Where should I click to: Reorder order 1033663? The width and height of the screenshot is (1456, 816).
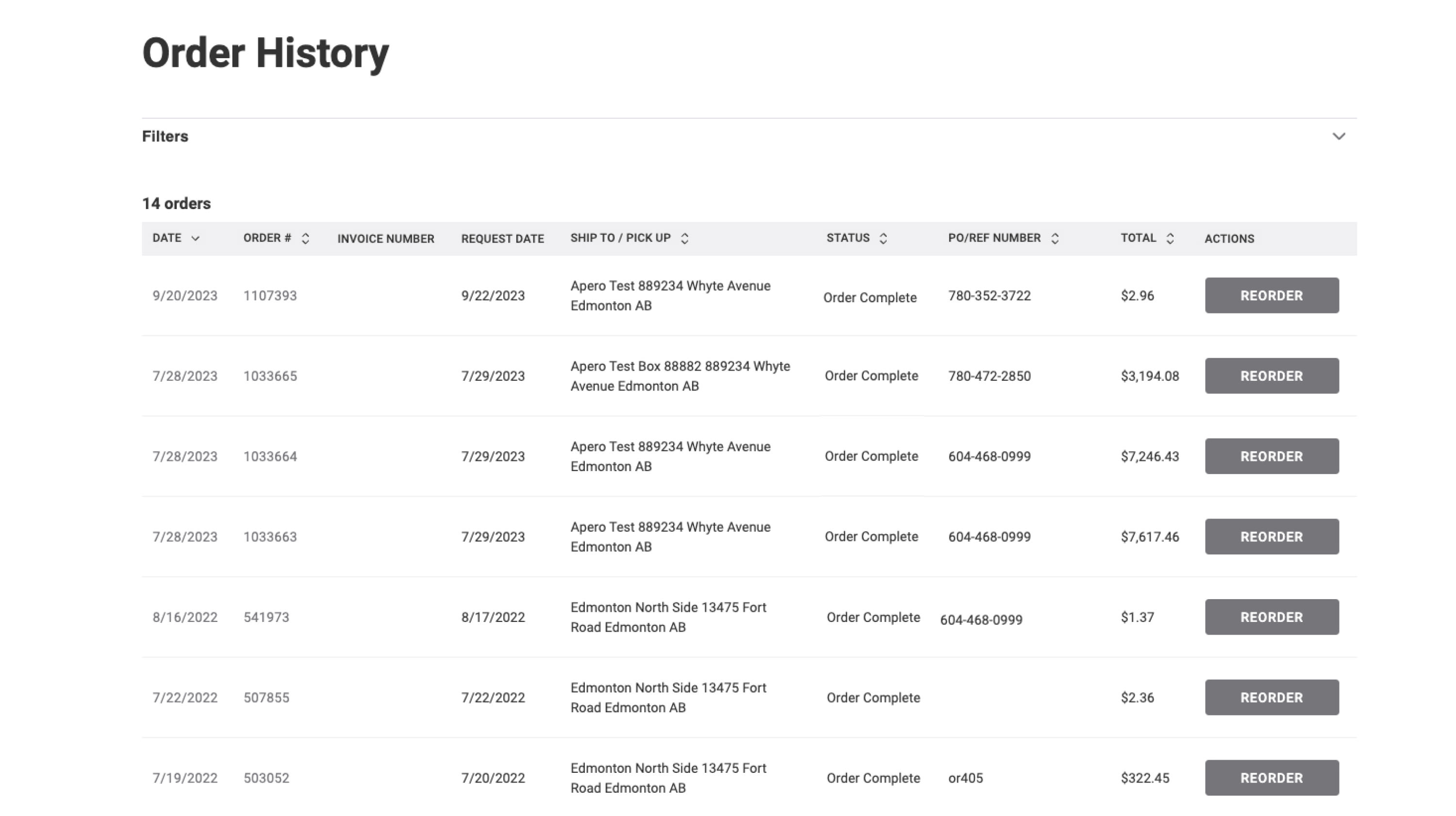click(1271, 536)
